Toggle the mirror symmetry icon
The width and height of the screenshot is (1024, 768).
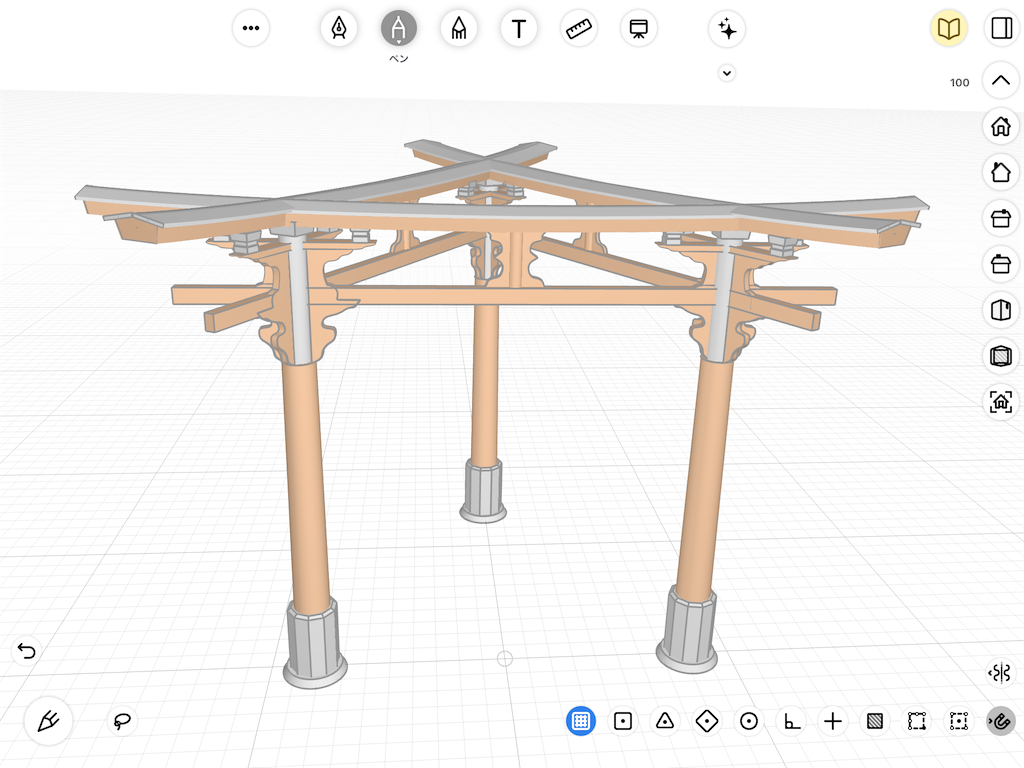[x=1000, y=673]
